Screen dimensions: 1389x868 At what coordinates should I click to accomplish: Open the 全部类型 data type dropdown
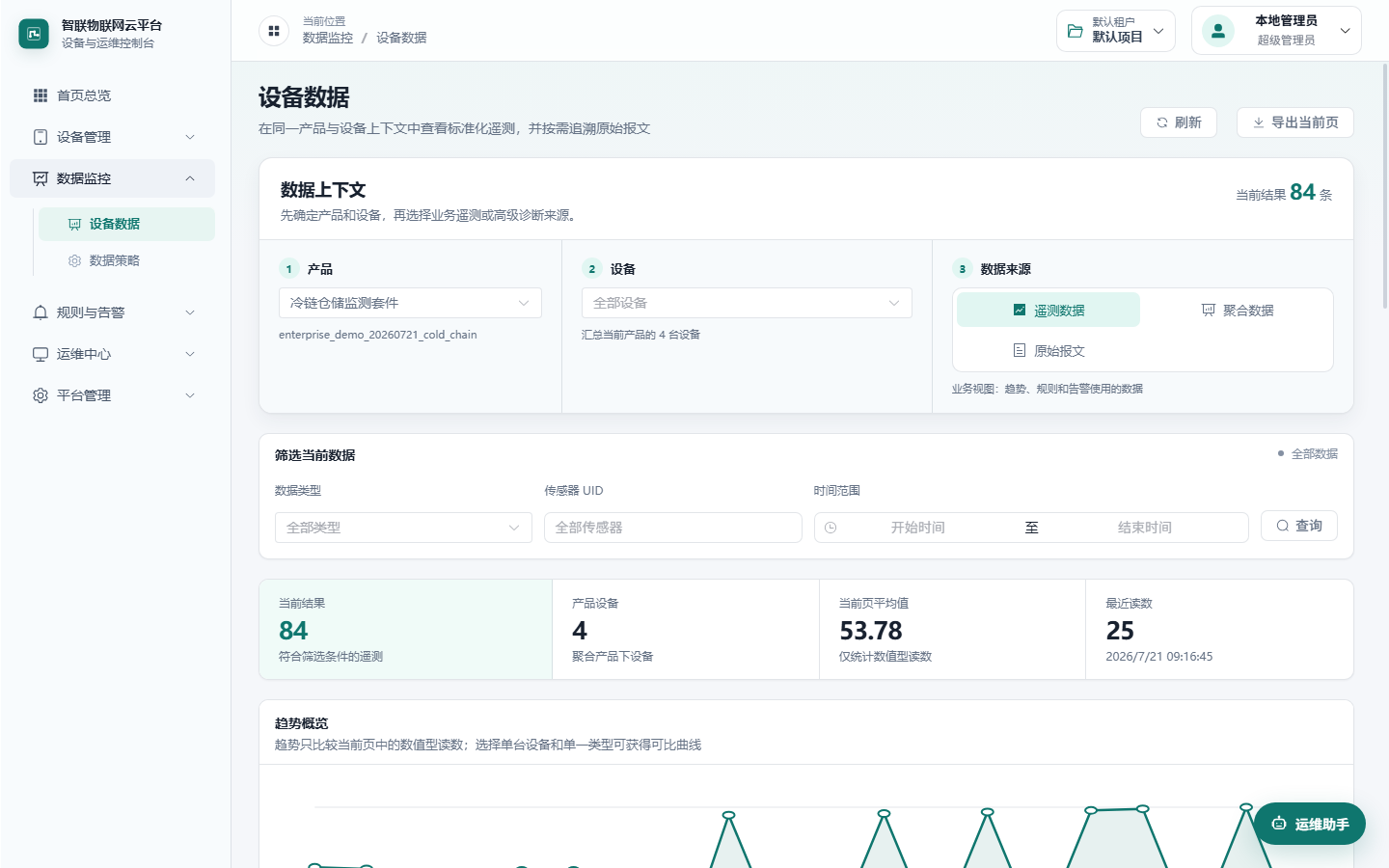click(403, 528)
